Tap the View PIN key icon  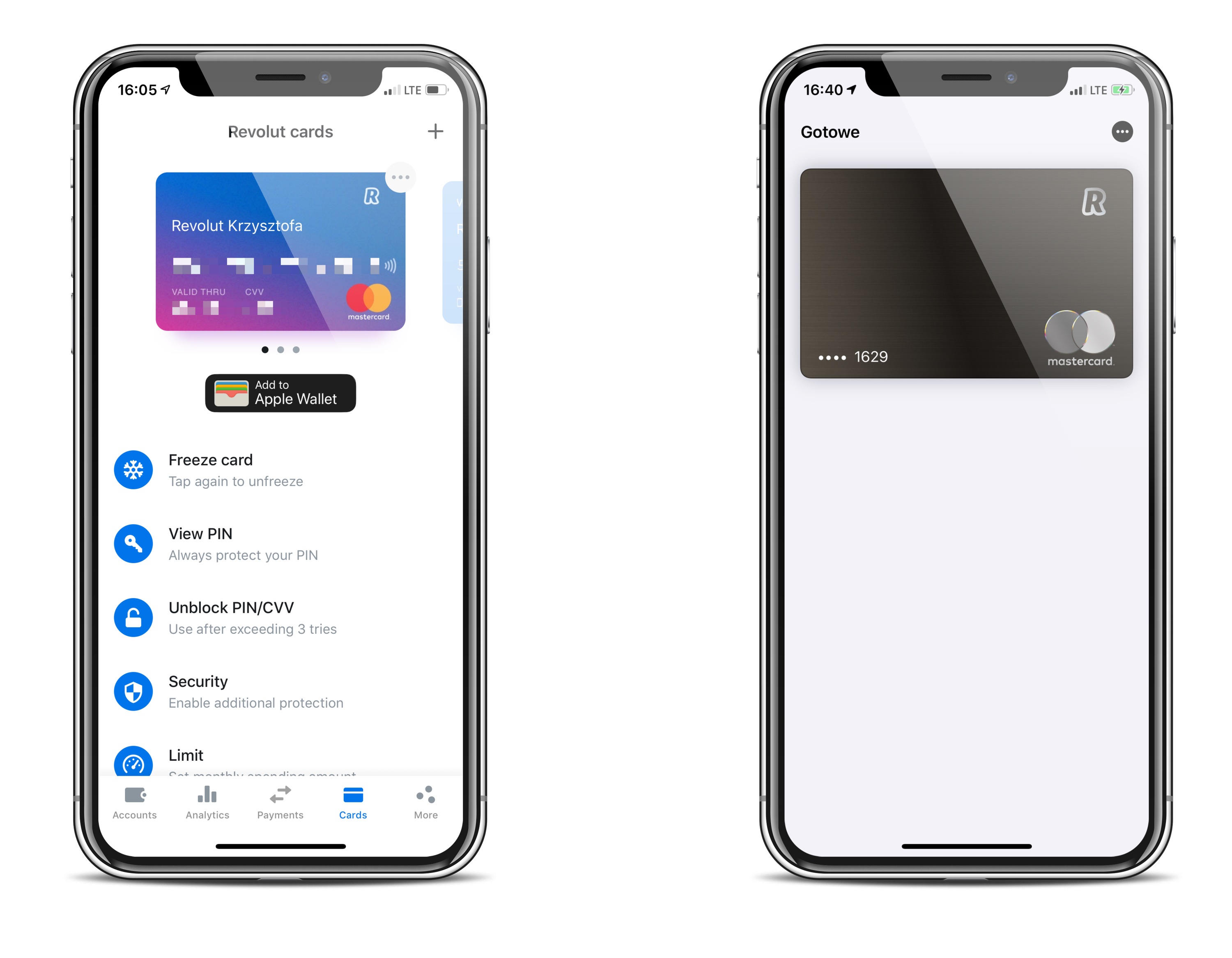coord(133,544)
